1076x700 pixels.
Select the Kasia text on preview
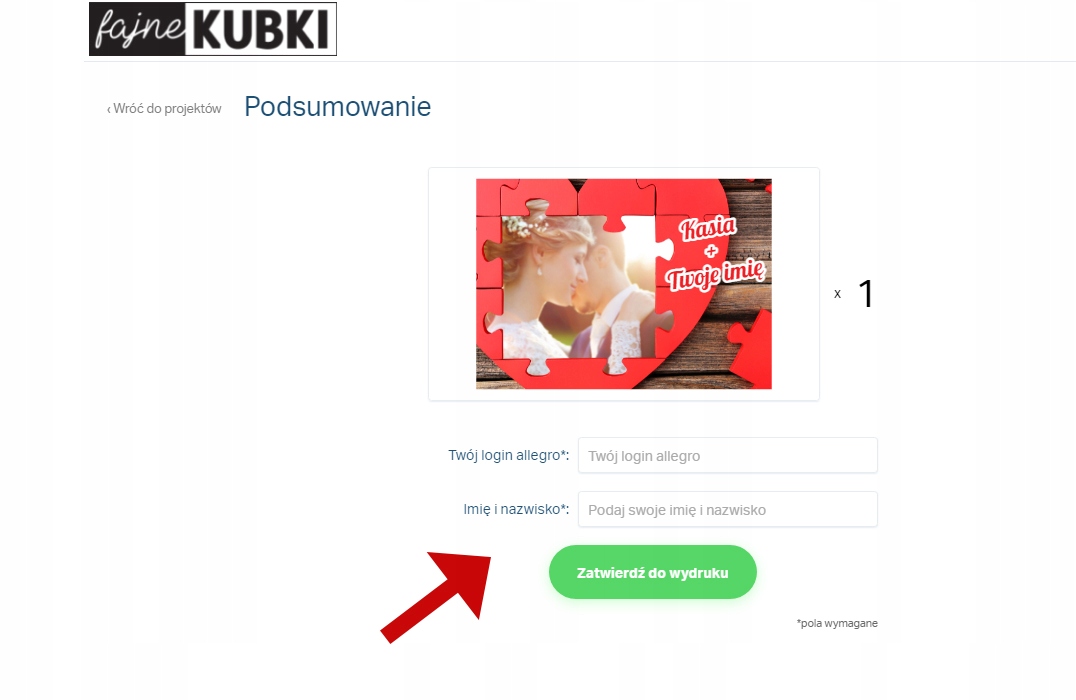pyautogui.click(x=707, y=228)
